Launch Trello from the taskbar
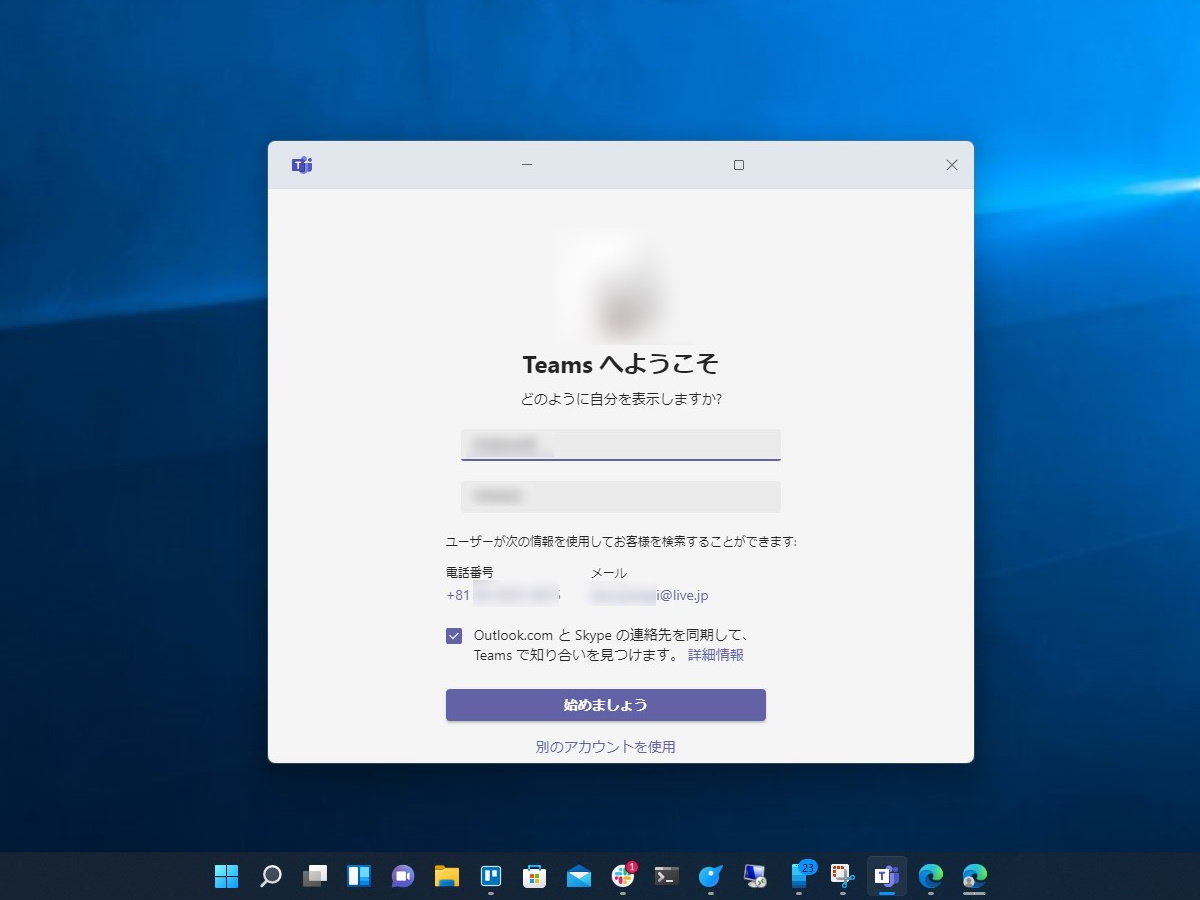Viewport: 1200px width, 900px height. pyautogui.click(x=490, y=877)
